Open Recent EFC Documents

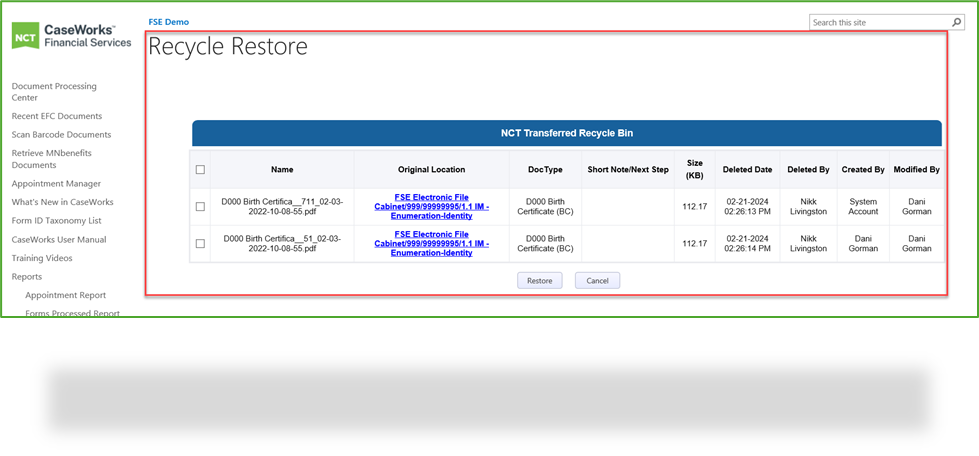pyautogui.click(x=57, y=116)
